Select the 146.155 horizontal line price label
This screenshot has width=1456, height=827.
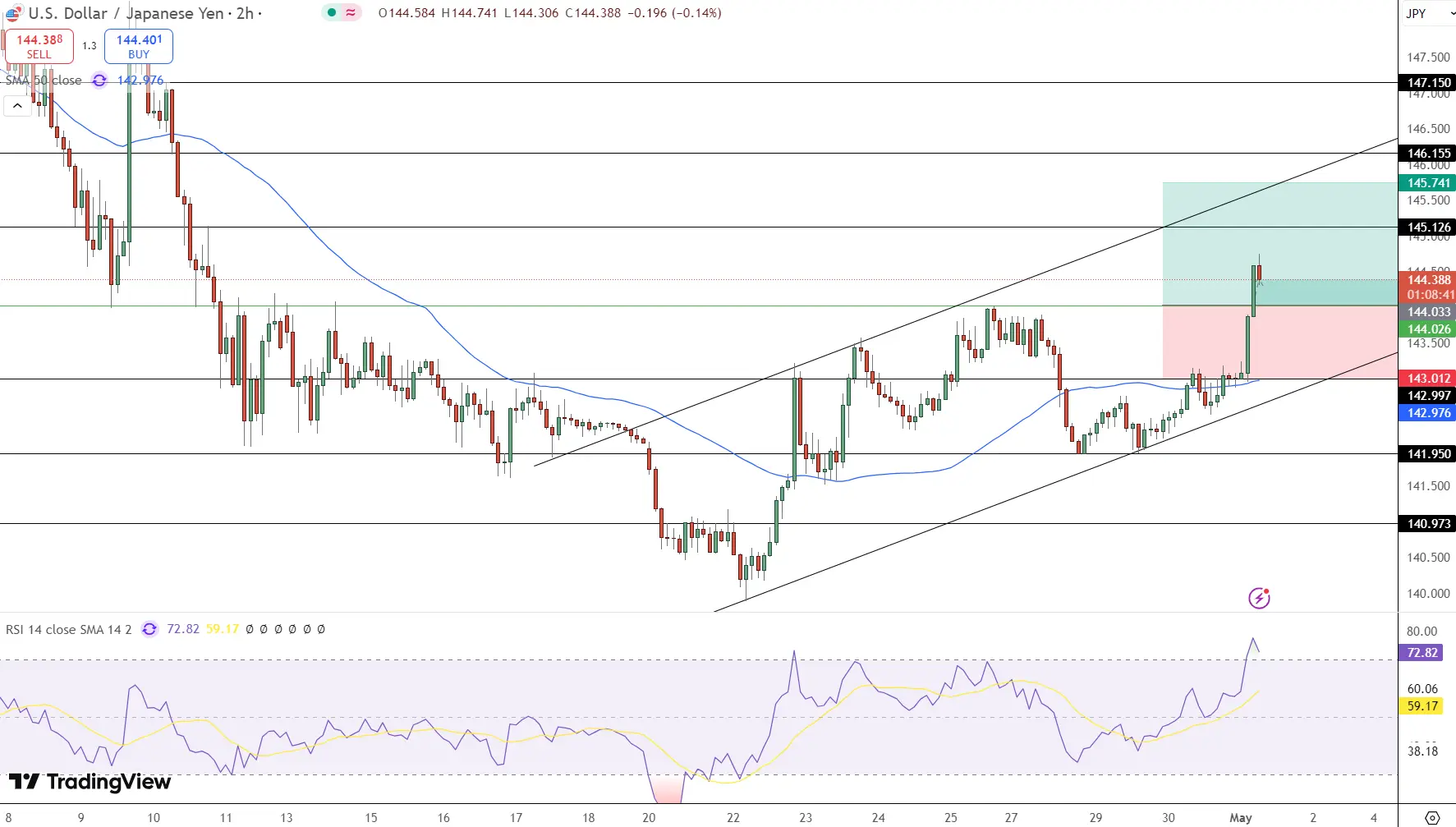1427,154
